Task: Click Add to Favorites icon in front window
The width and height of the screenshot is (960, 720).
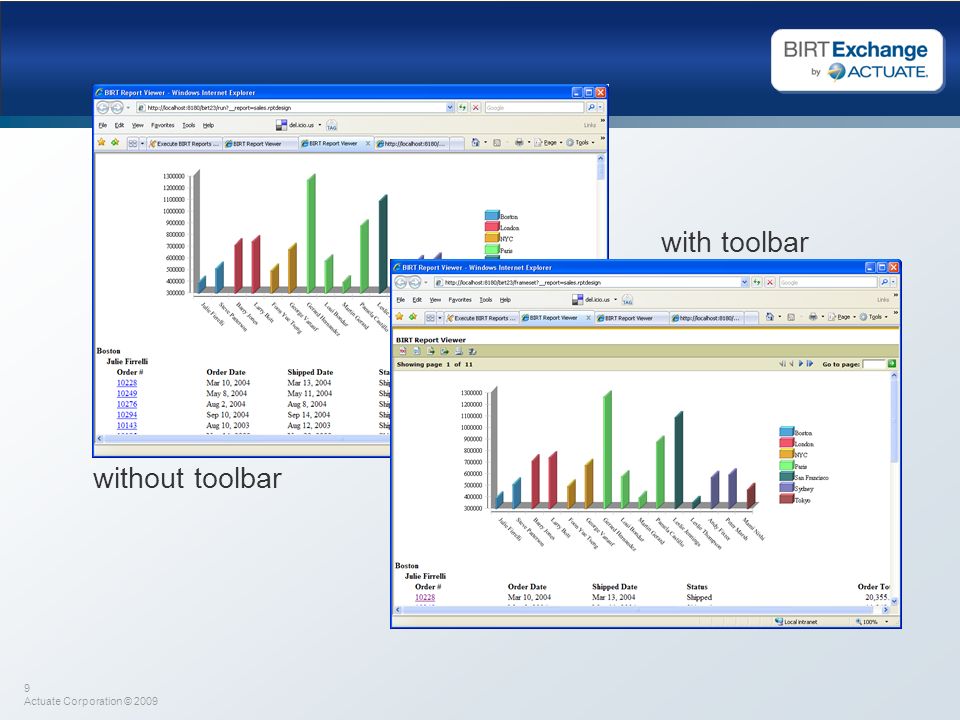Action: (x=413, y=317)
